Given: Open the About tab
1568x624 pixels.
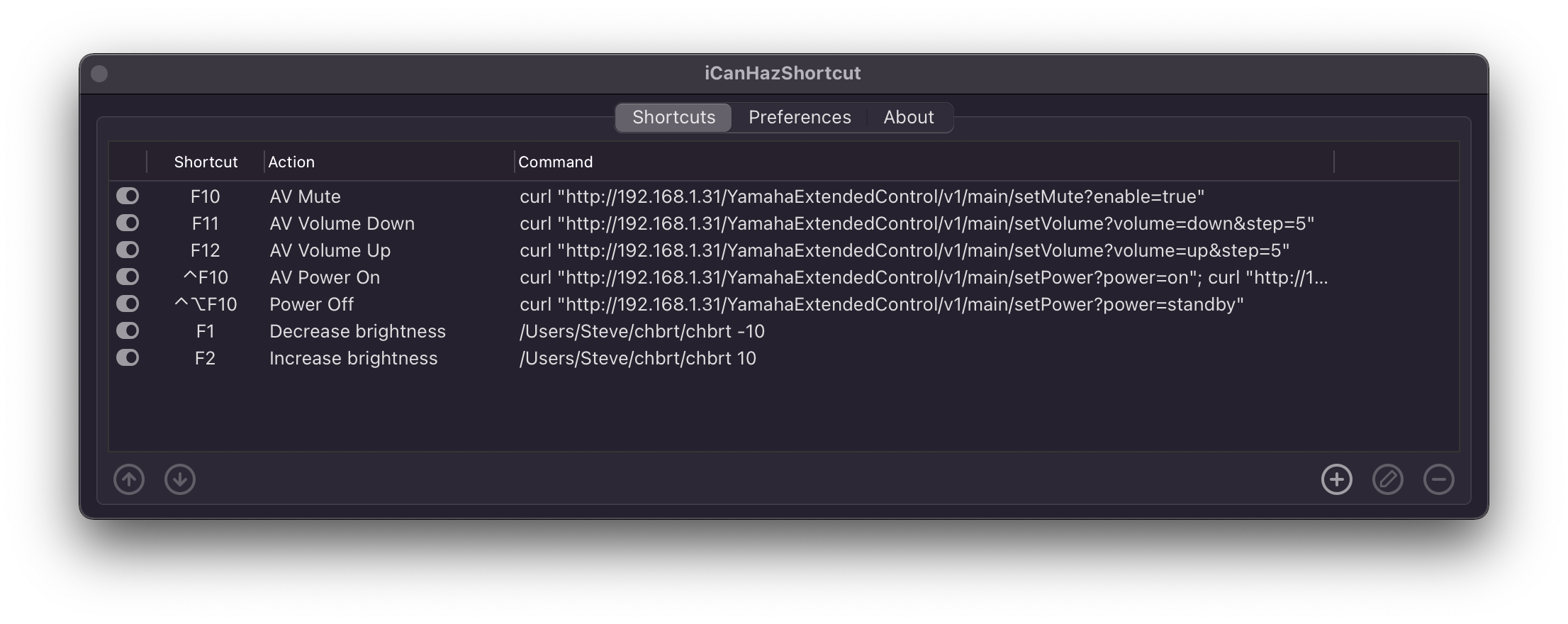Looking at the screenshot, I should coord(909,117).
